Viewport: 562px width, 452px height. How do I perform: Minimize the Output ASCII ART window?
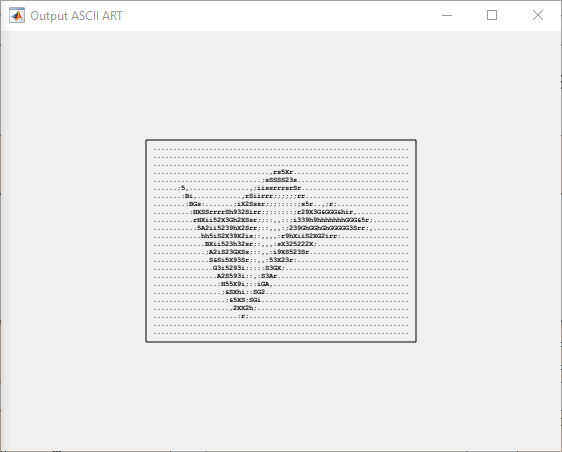447,15
